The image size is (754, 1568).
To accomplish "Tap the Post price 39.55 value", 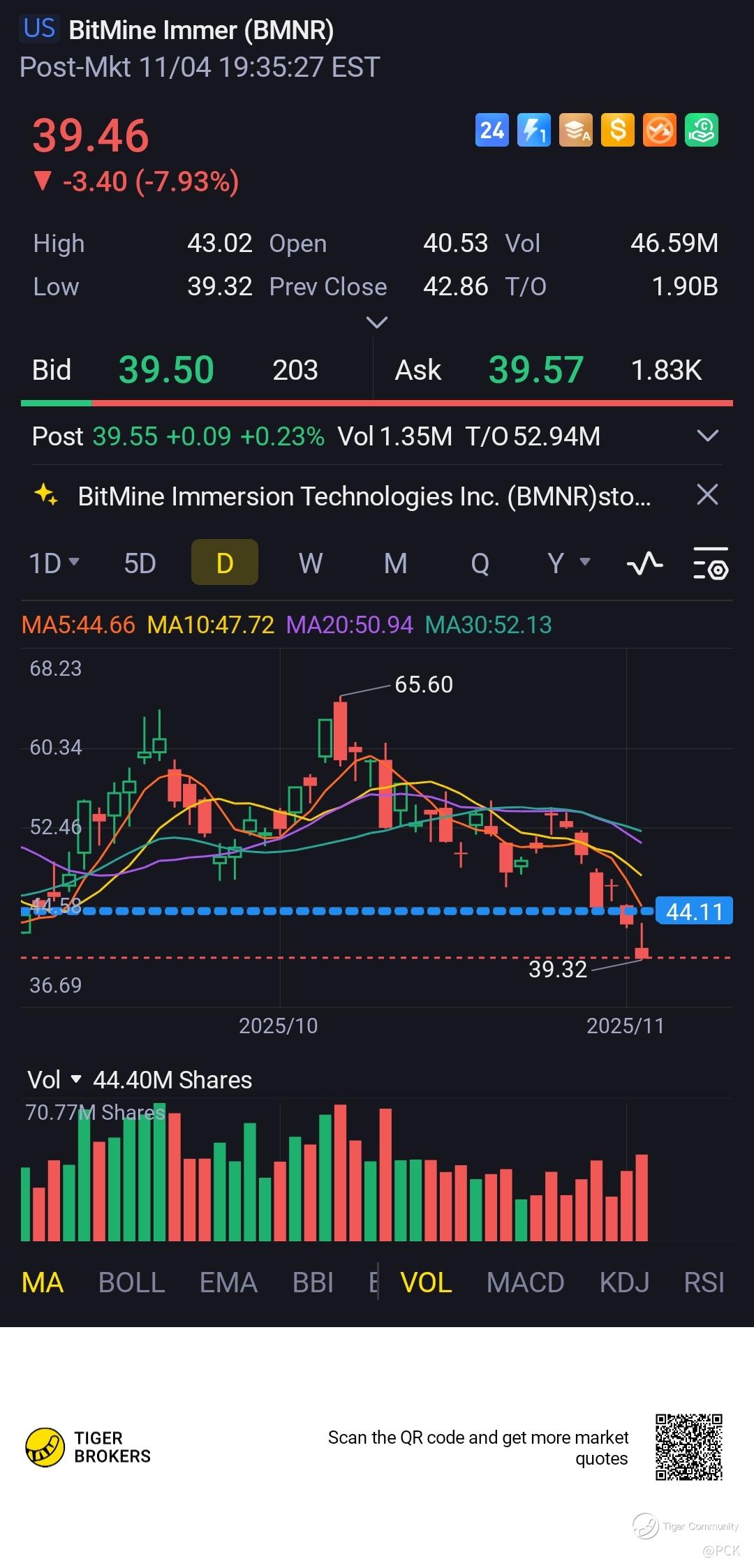I will pyautogui.click(x=126, y=436).
